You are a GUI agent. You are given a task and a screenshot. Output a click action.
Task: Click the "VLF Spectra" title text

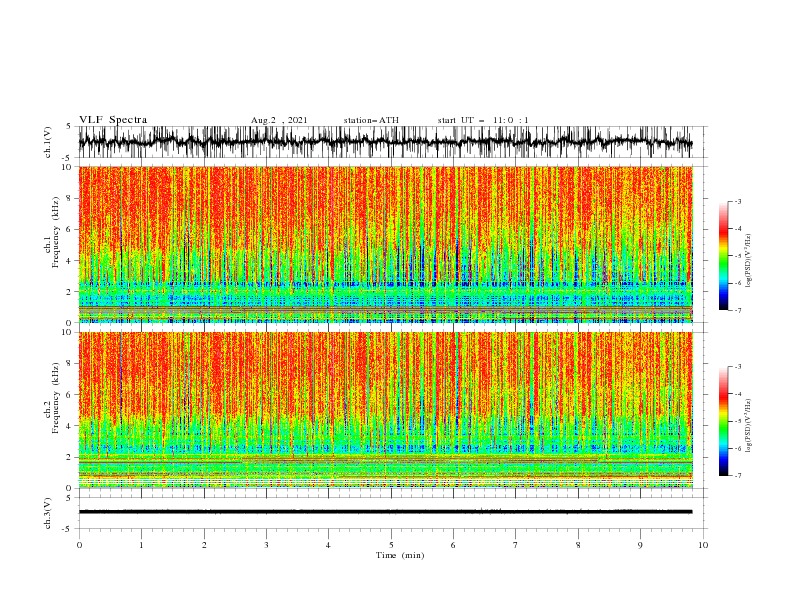click(x=113, y=120)
